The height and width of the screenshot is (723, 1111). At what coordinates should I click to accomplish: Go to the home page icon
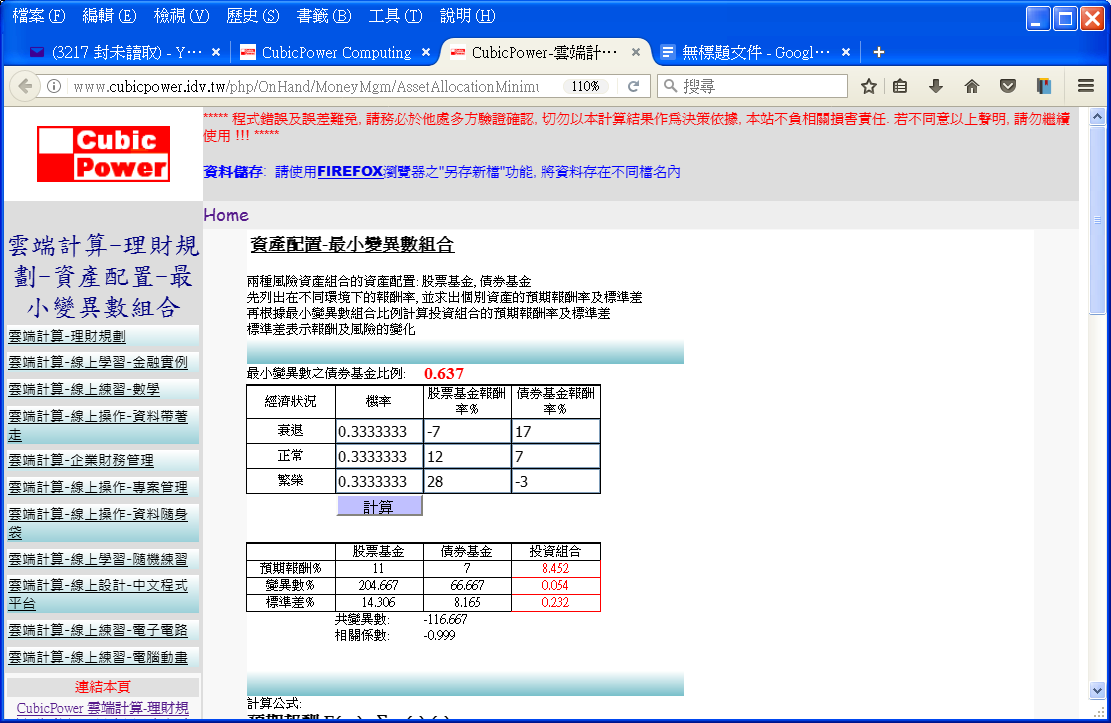pyautogui.click(x=972, y=86)
